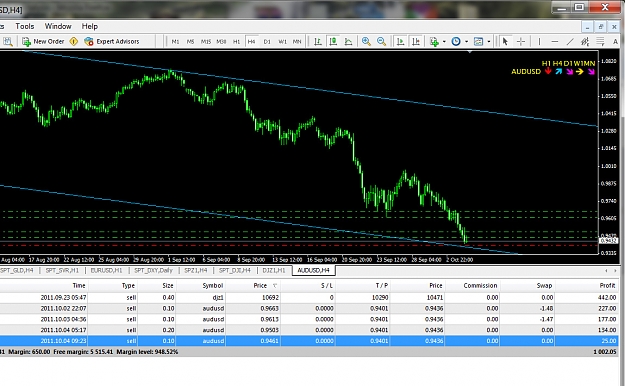Switch to the EURUSD,H1 chart tab
Image resolution: width=625 pixels, height=386 pixels.
[106, 270]
